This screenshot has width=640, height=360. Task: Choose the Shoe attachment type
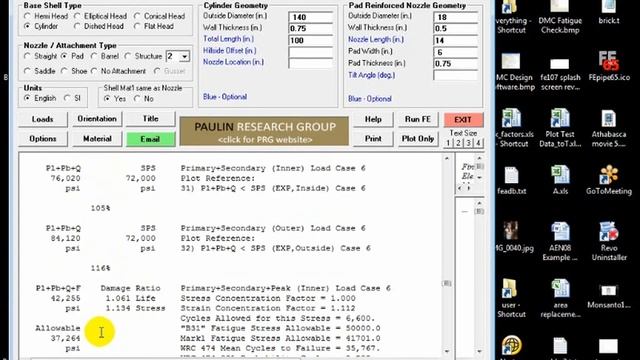pyautogui.click(x=64, y=71)
